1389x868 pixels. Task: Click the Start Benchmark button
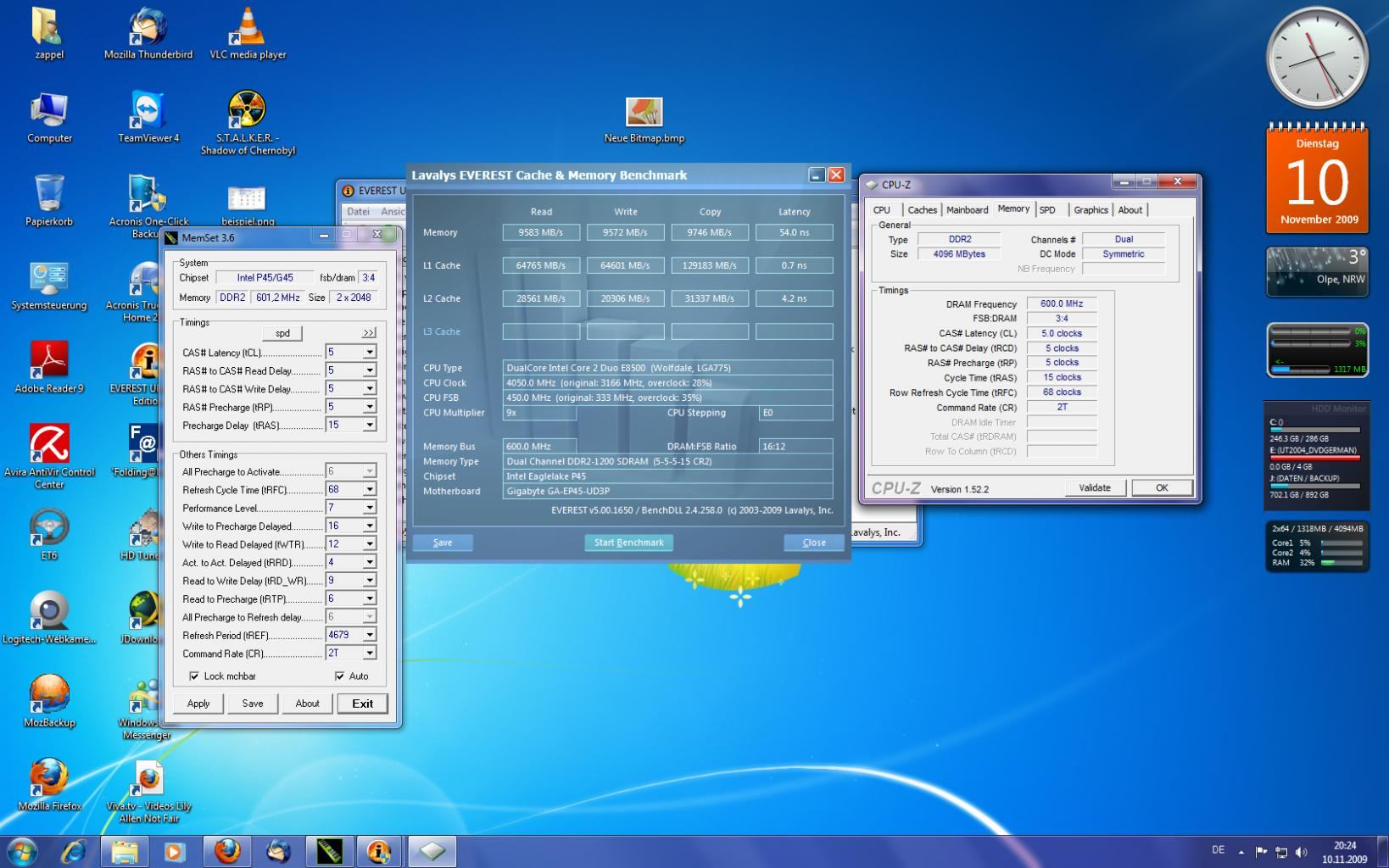click(628, 542)
